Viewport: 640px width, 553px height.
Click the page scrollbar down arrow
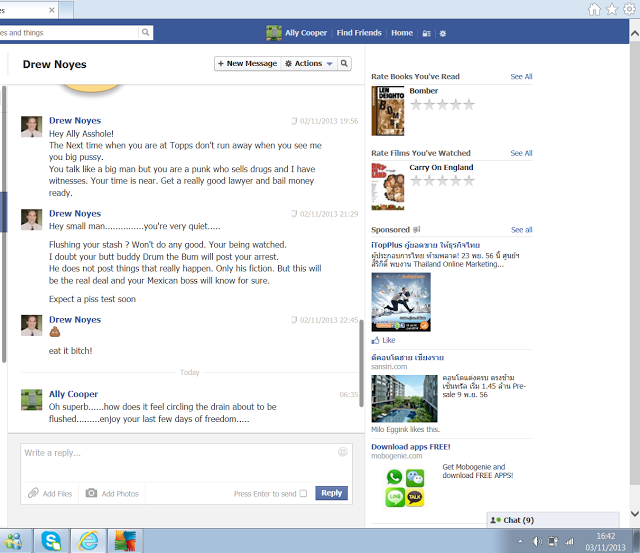635,514
